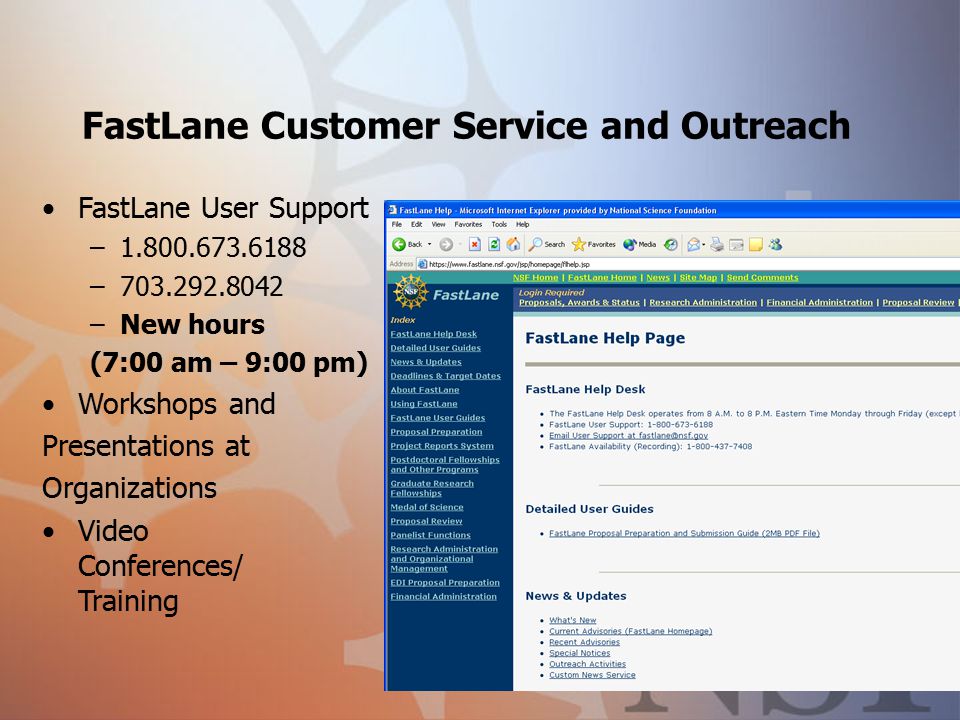Click the Back arrow in Internet Explorer
Image resolution: width=960 pixels, height=720 pixels.
point(399,244)
